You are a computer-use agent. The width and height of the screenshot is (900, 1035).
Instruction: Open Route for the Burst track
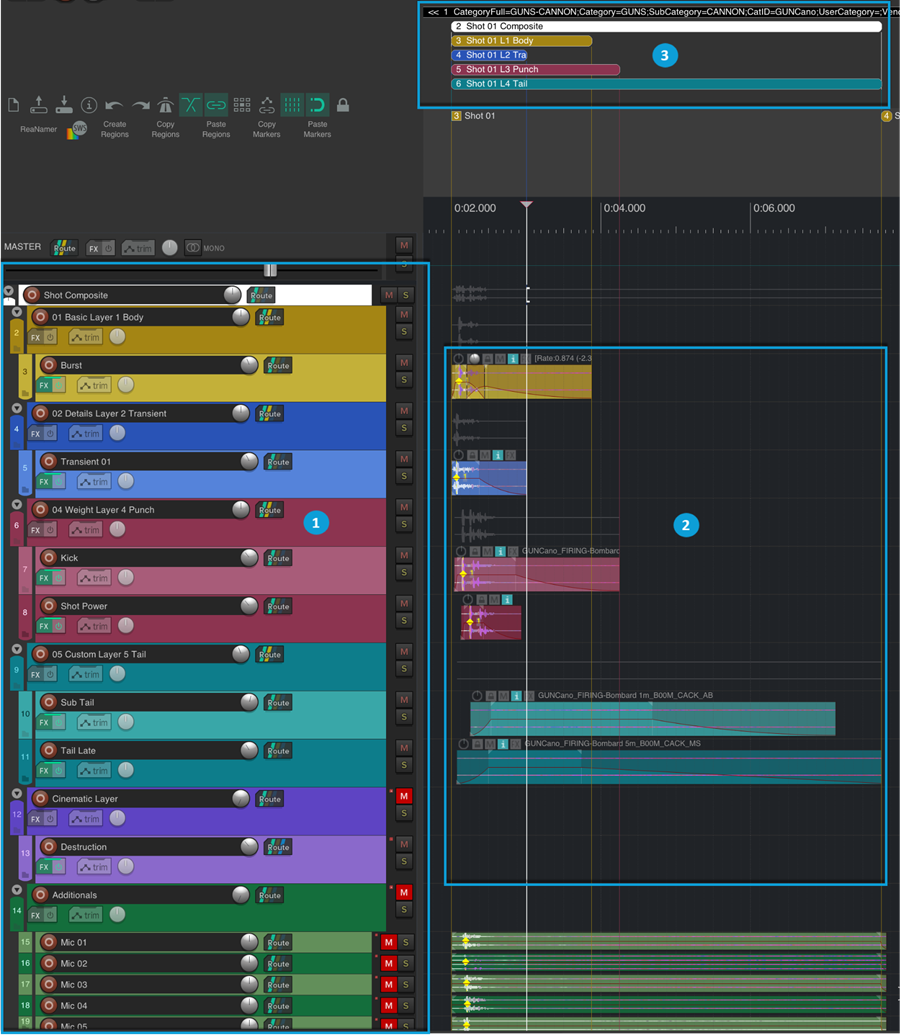(x=278, y=366)
